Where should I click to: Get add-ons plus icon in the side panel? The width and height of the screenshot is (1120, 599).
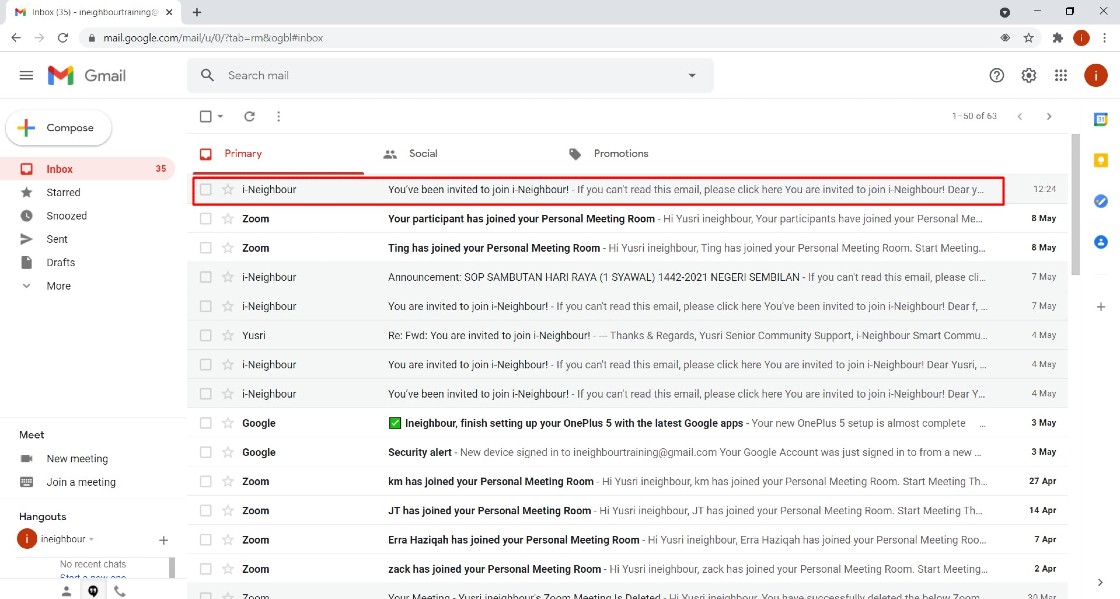click(1101, 306)
